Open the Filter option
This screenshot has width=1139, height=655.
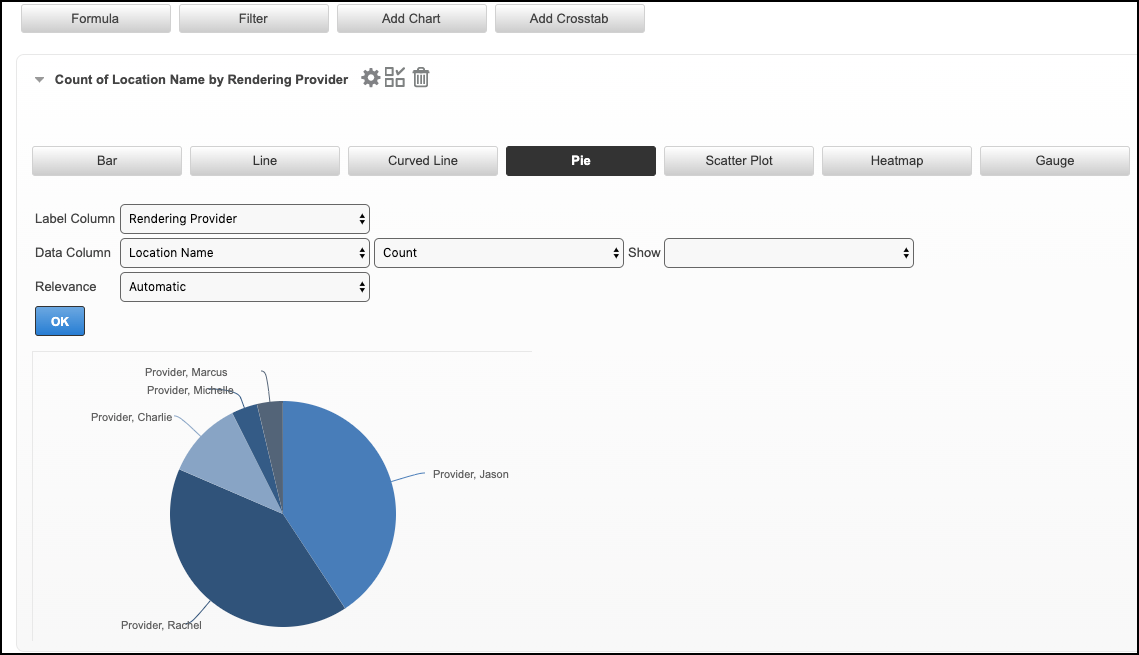(x=253, y=18)
